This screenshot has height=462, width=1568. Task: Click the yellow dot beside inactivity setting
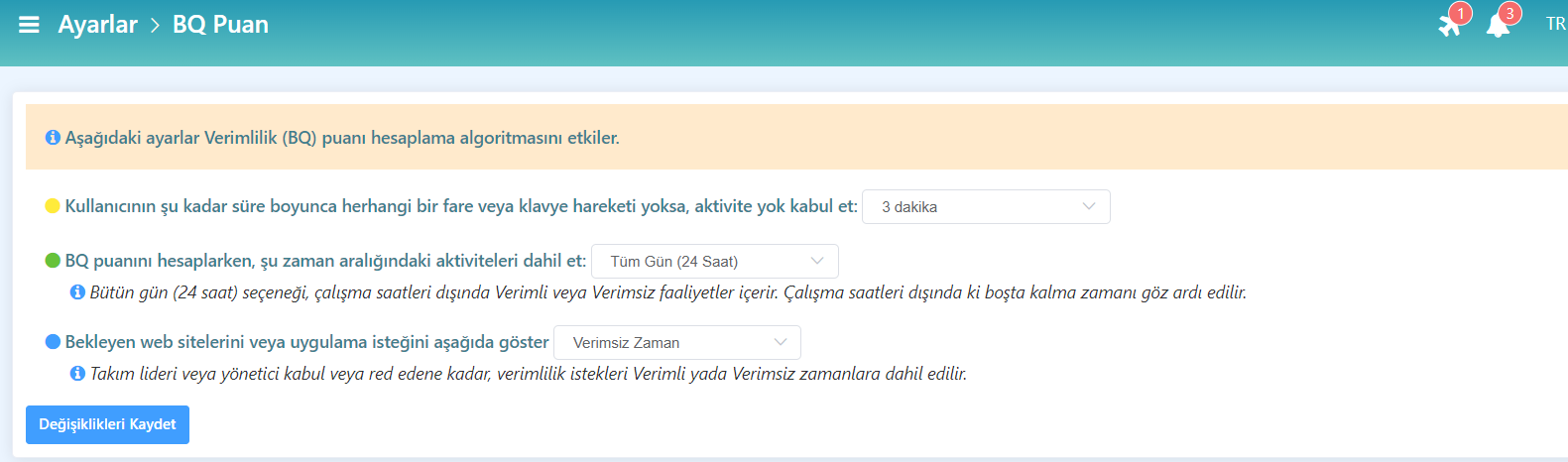pyautogui.click(x=53, y=206)
